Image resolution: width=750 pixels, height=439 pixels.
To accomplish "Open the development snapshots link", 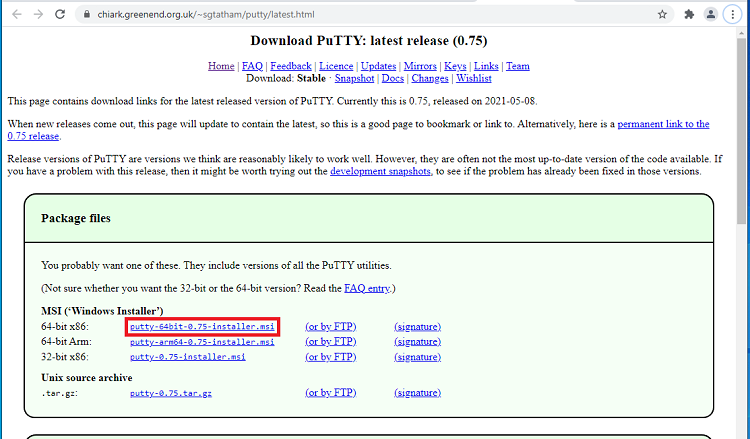I will (x=380, y=171).
